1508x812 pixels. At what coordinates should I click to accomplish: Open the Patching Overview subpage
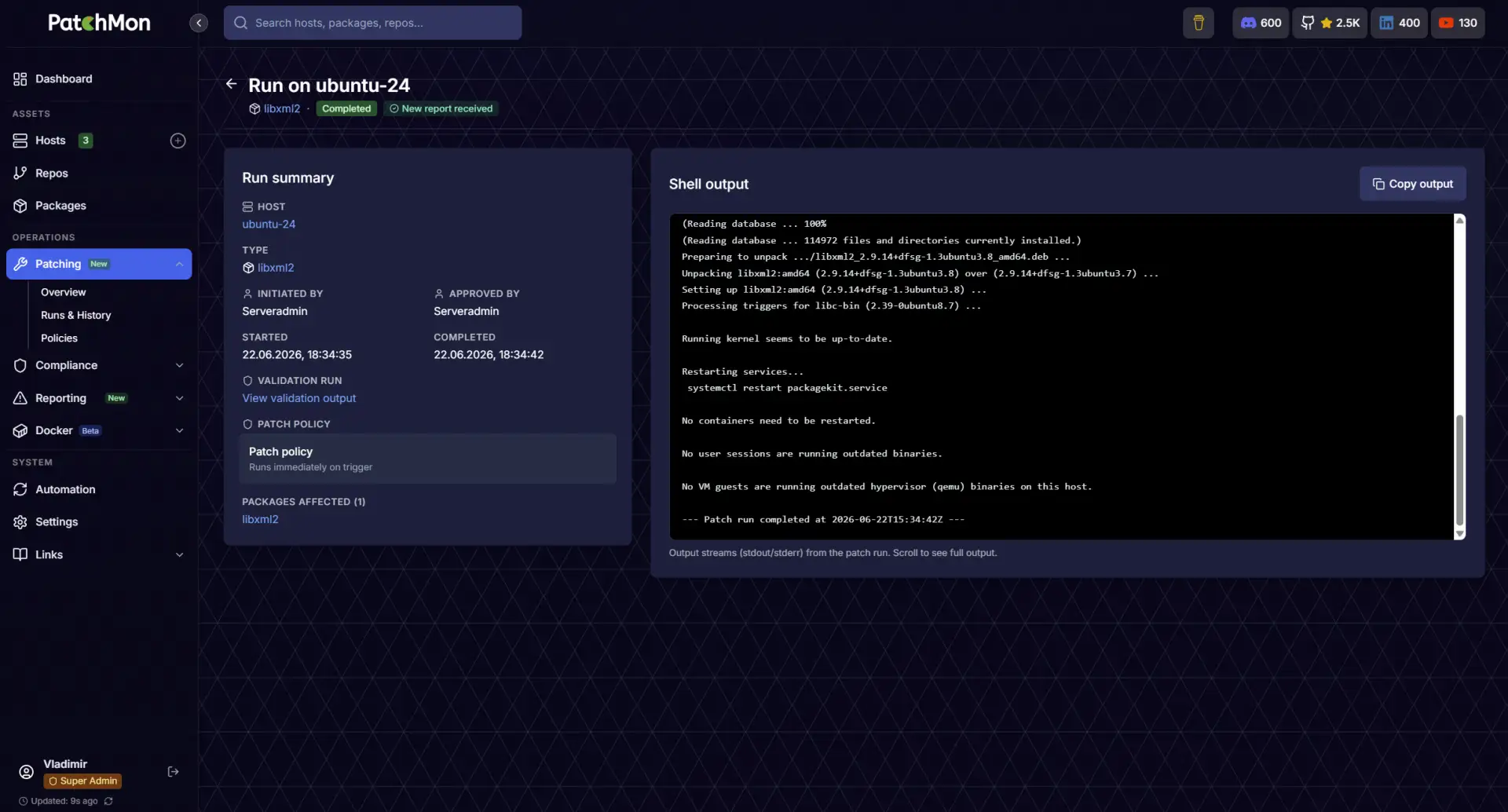coord(64,292)
